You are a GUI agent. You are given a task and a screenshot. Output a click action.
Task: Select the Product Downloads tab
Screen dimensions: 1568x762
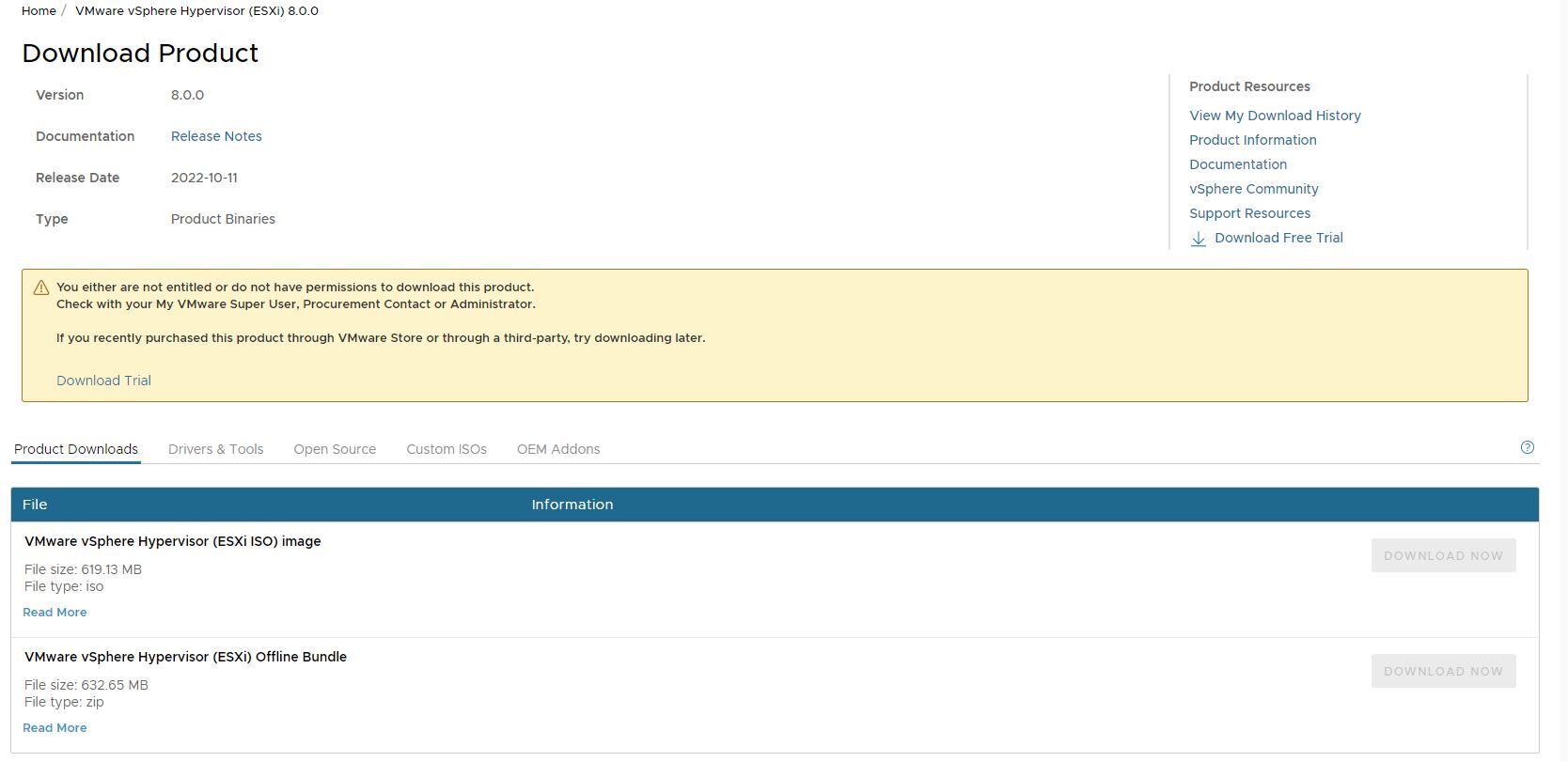tap(76, 449)
